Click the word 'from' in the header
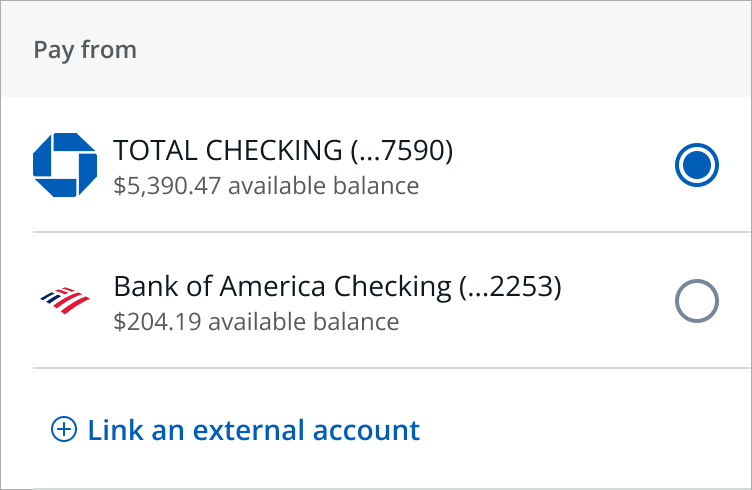752x490 pixels. coord(109,49)
